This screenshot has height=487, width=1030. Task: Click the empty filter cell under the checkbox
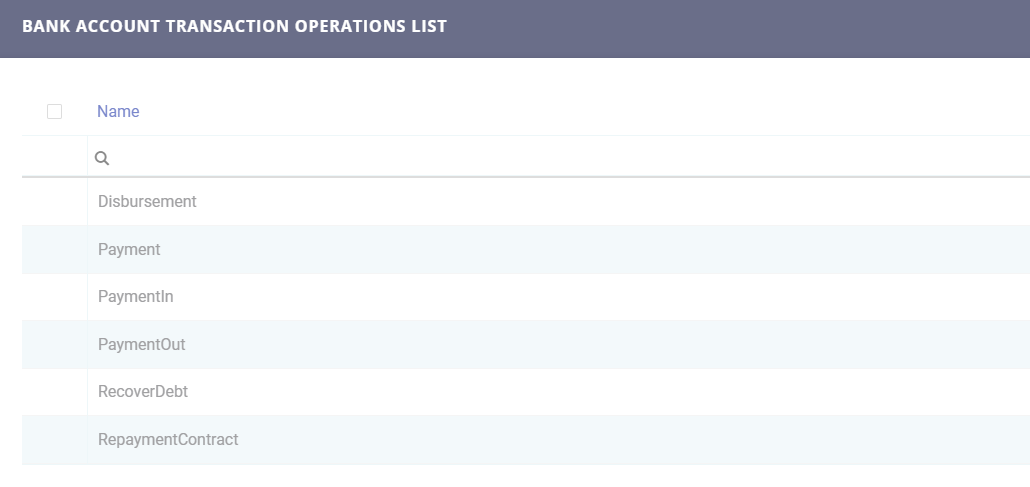pyautogui.click(x=55, y=158)
